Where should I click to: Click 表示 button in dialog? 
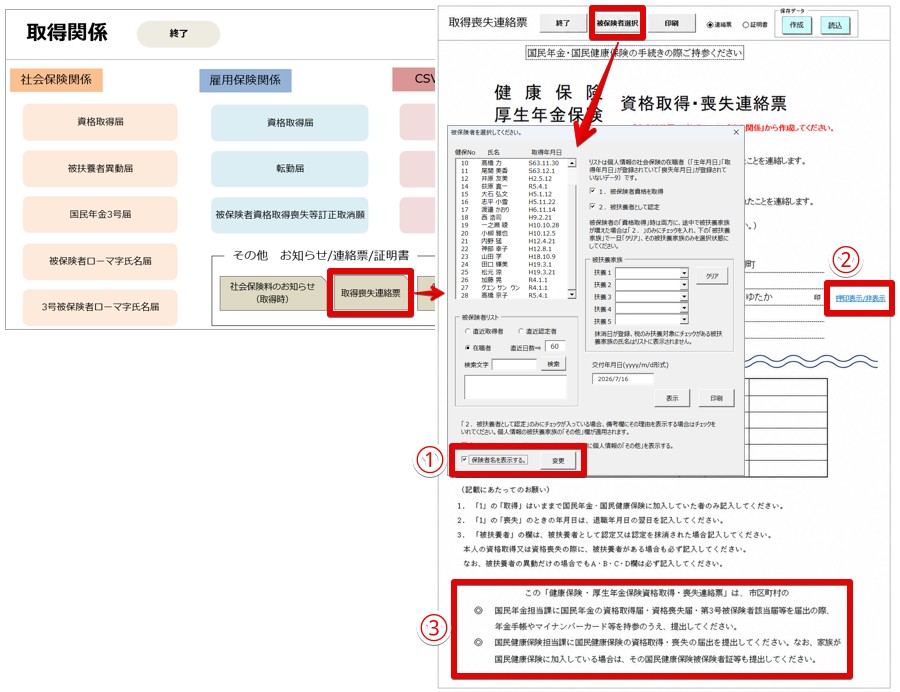[x=672, y=398]
